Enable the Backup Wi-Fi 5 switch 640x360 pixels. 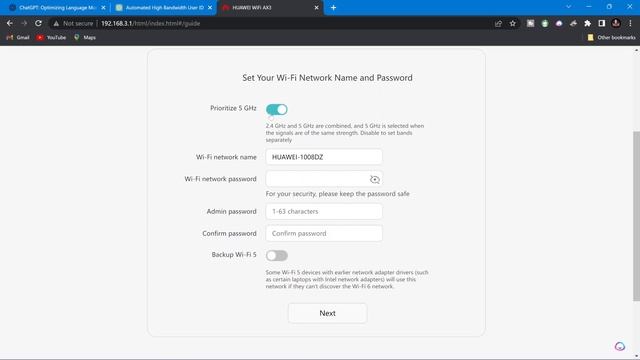[x=277, y=256]
